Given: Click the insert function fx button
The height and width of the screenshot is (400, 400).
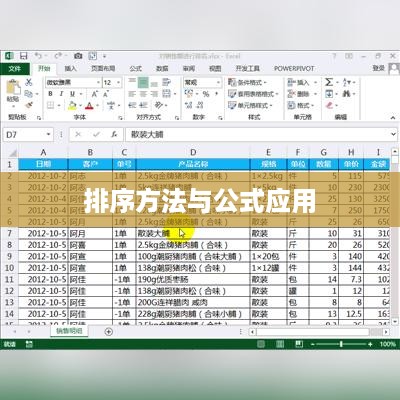Looking at the screenshot, I should coord(114,134).
